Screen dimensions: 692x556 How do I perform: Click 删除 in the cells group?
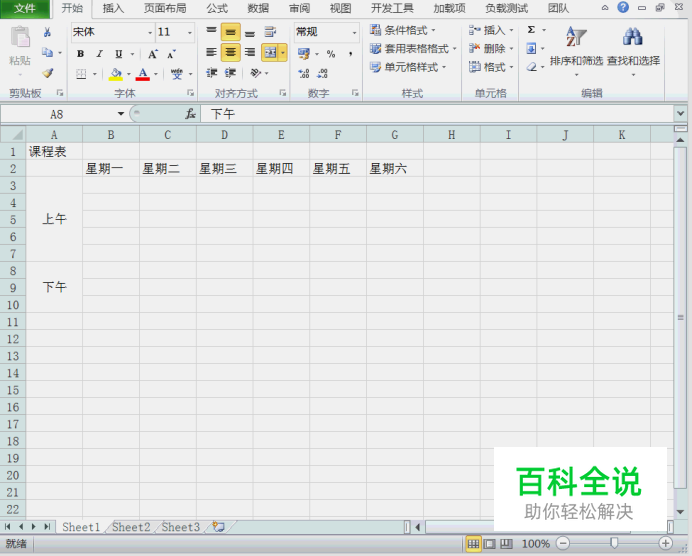tap(491, 49)
